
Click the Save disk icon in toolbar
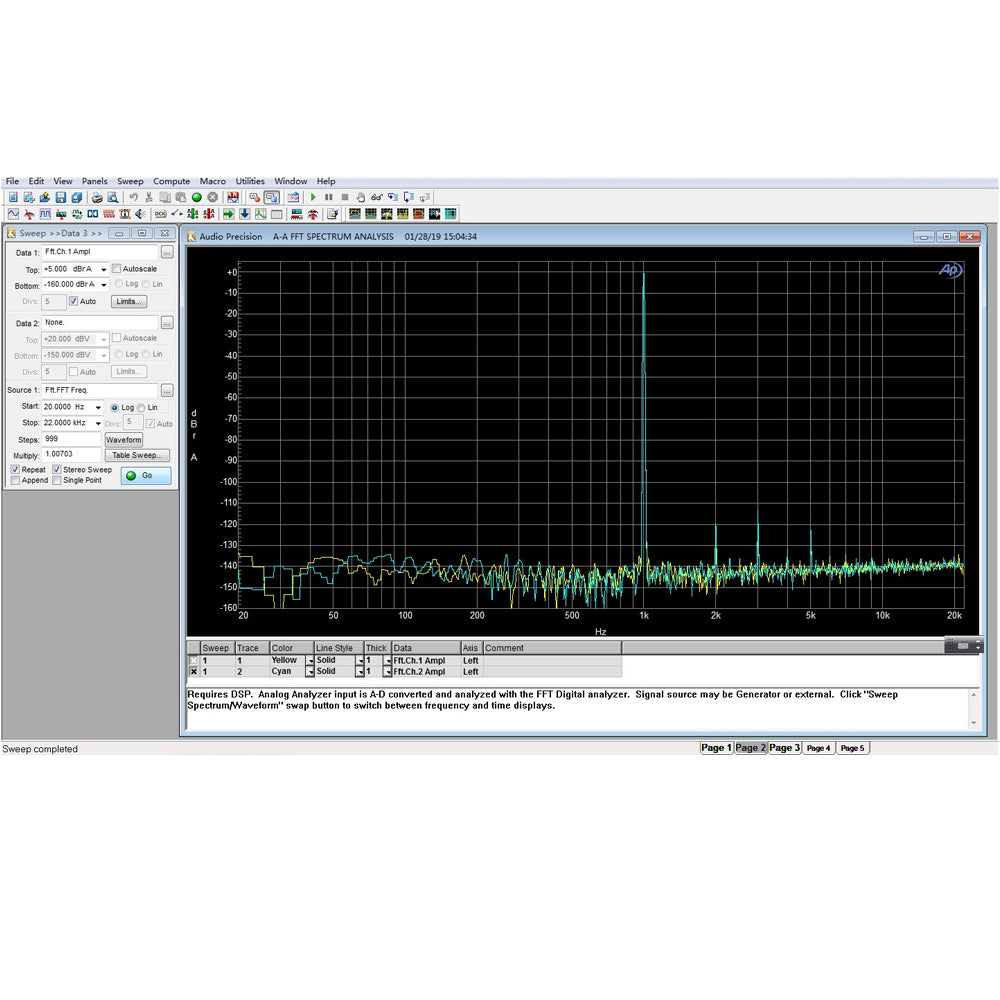click(x=61, y=197)
